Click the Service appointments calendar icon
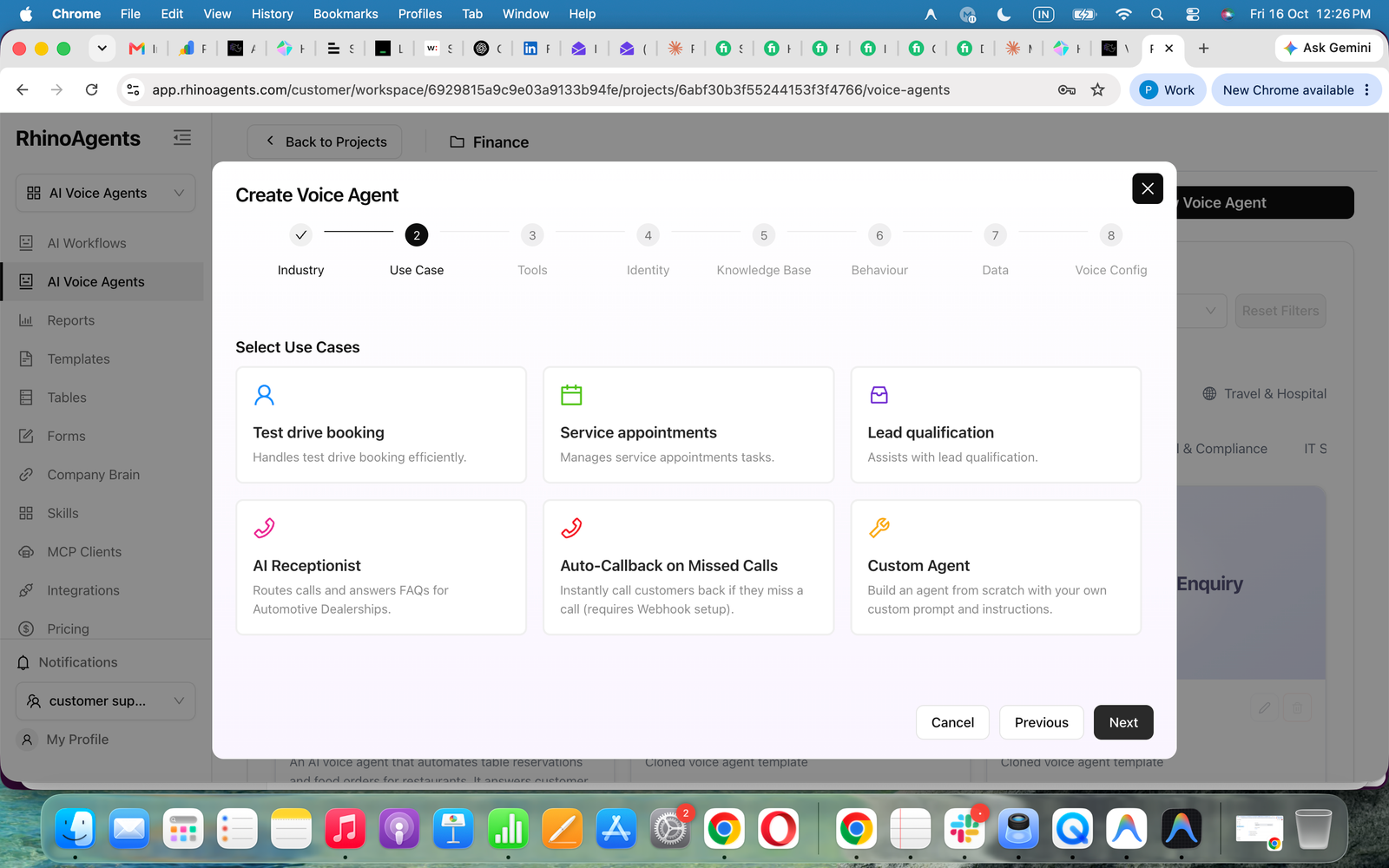The width and height of the screenshot is (1389, 868). (571, 395)
